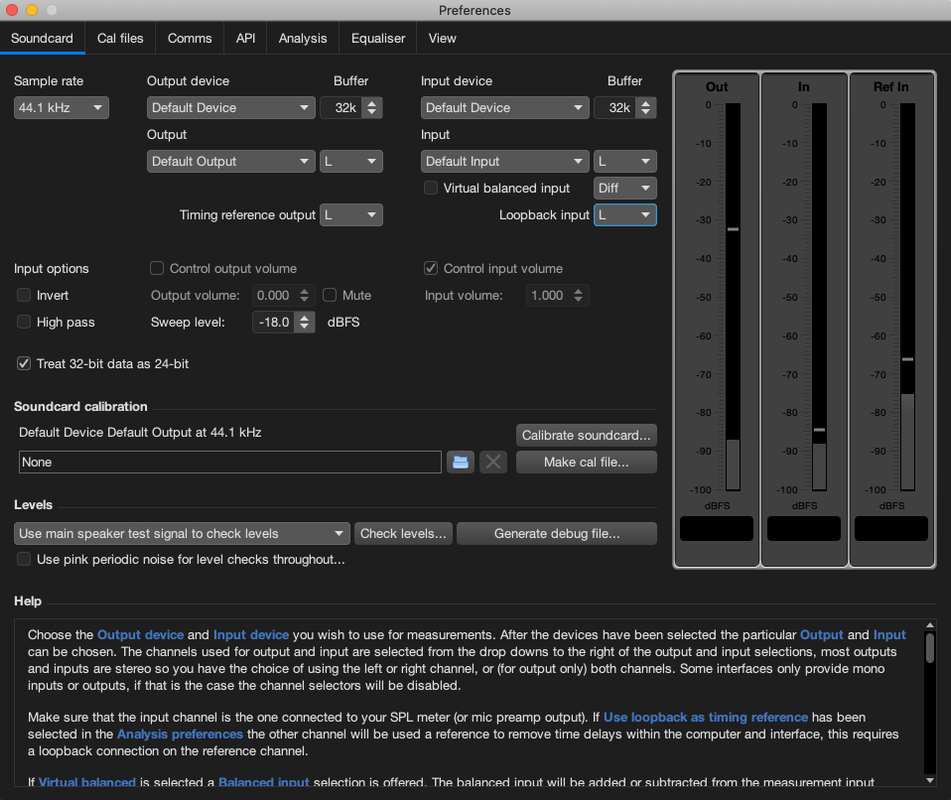Enable Virtual balanced input checkbox

[x=431, y=188]
